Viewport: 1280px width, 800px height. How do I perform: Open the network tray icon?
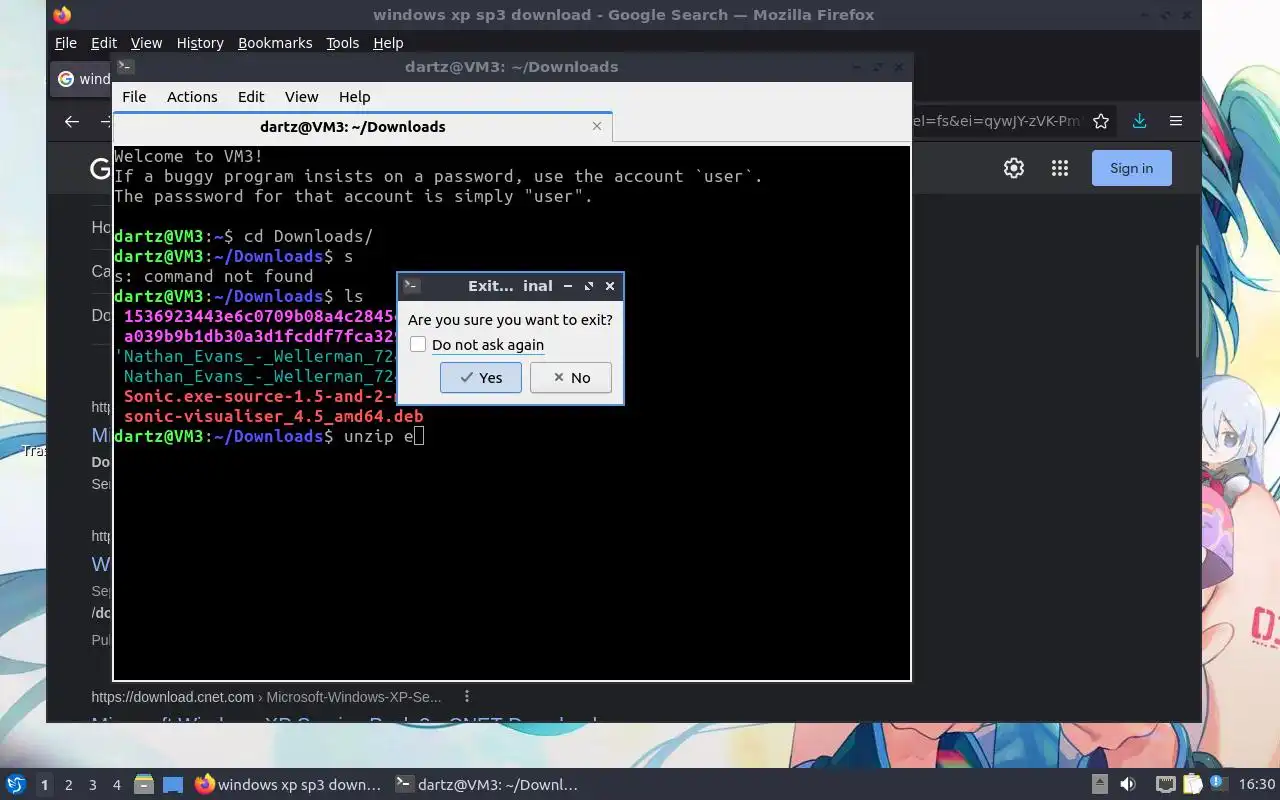pyautogui.click(x=1165, y=785)
